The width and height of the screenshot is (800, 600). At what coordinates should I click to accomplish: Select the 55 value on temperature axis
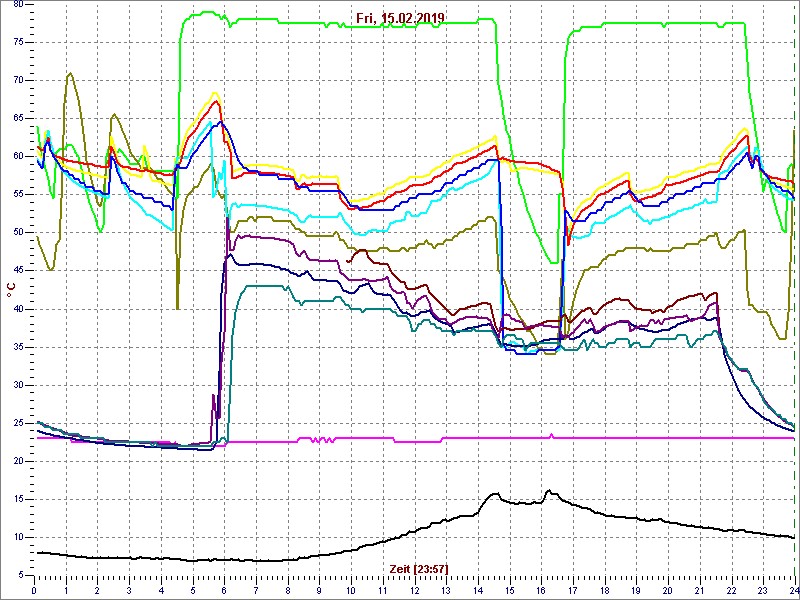pos(17,195)
